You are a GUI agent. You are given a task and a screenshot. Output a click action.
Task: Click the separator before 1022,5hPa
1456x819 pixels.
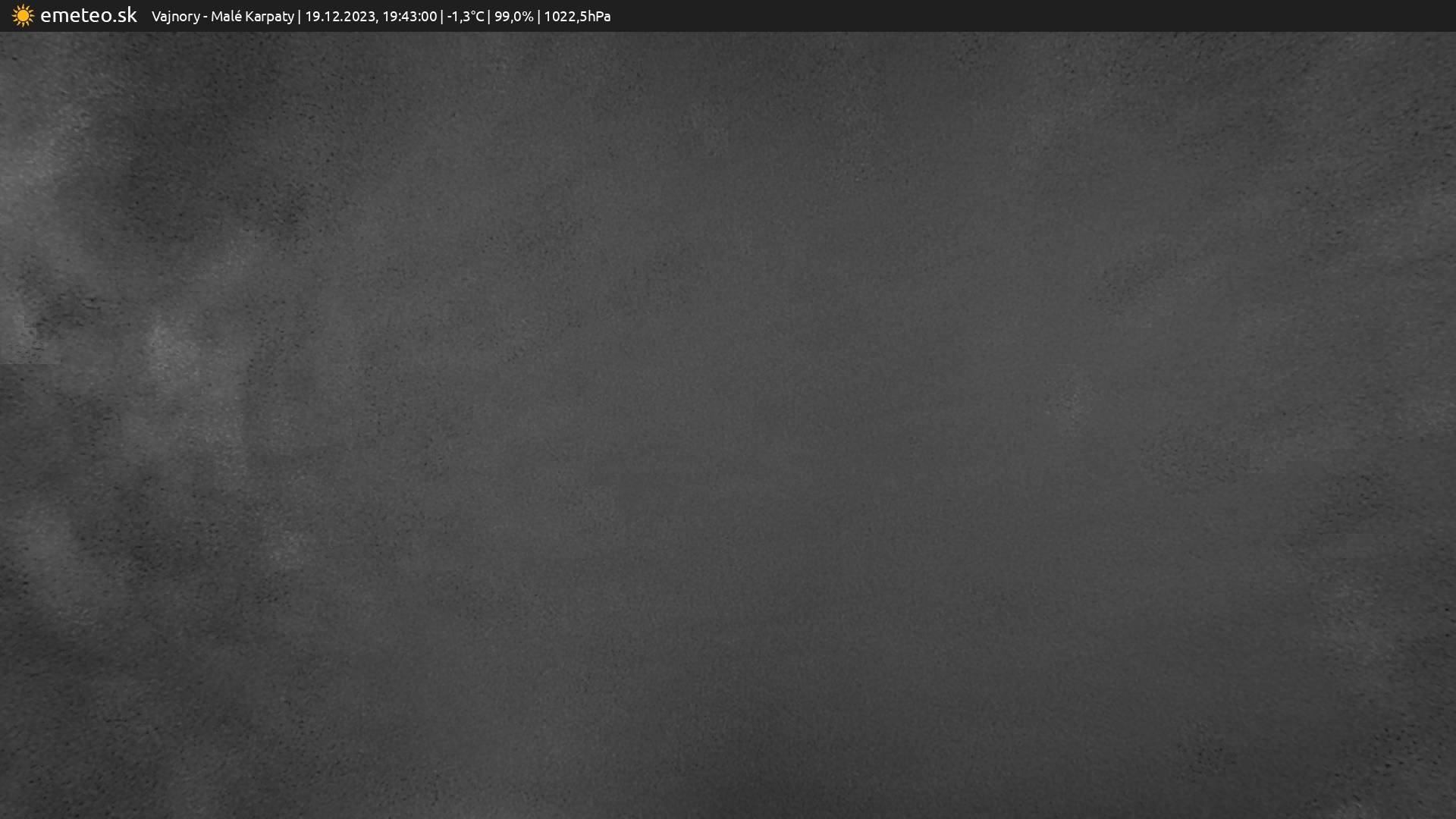(x=538, y=17)
